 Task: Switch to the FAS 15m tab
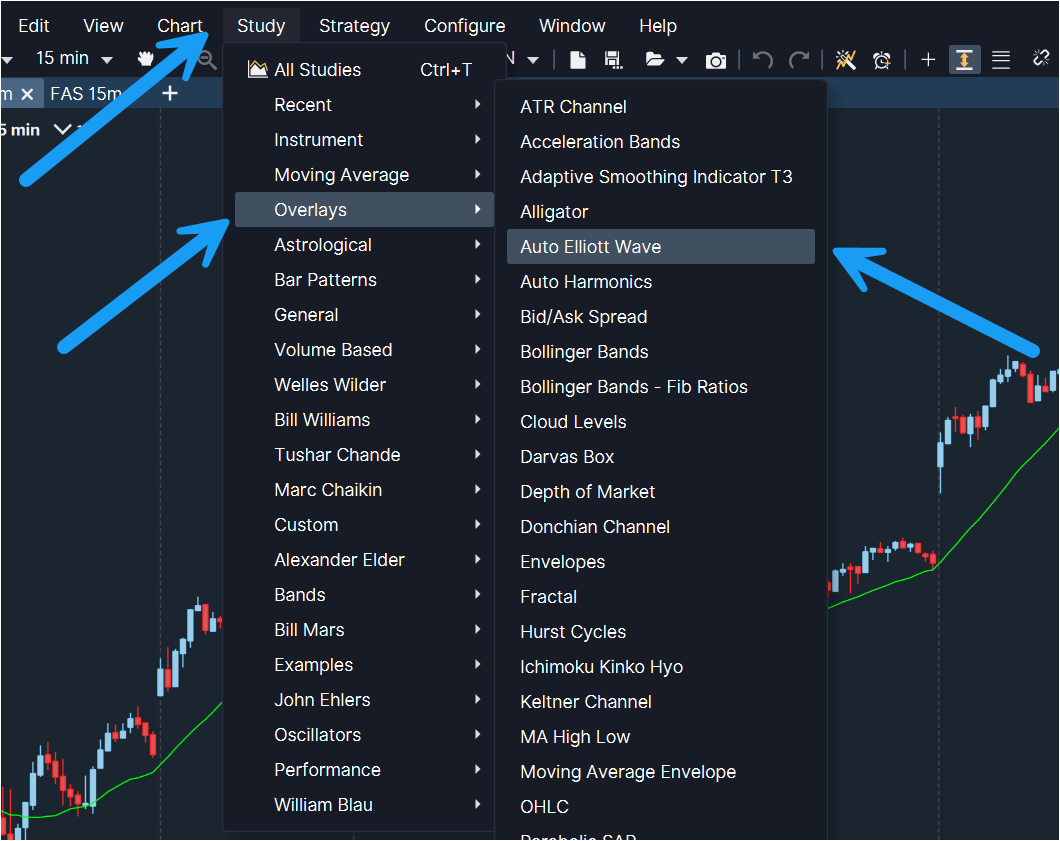tap(86, 94)
